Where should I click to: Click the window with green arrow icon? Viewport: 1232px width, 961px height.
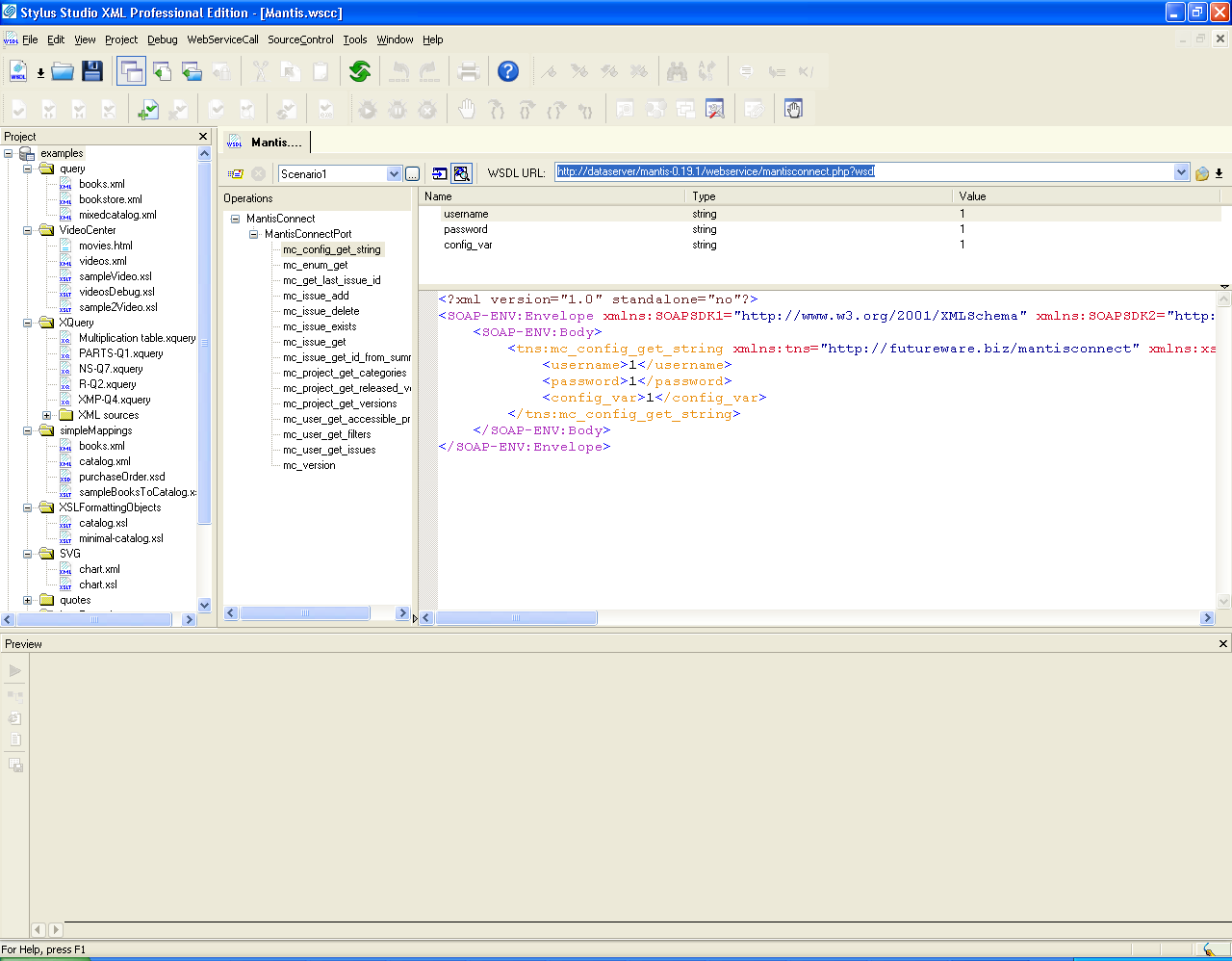(x=162, y=71)
